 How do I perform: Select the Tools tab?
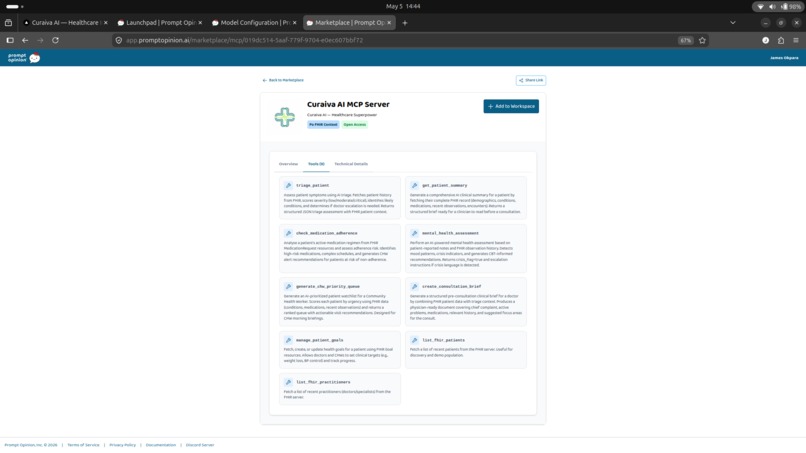click(316, 164)
